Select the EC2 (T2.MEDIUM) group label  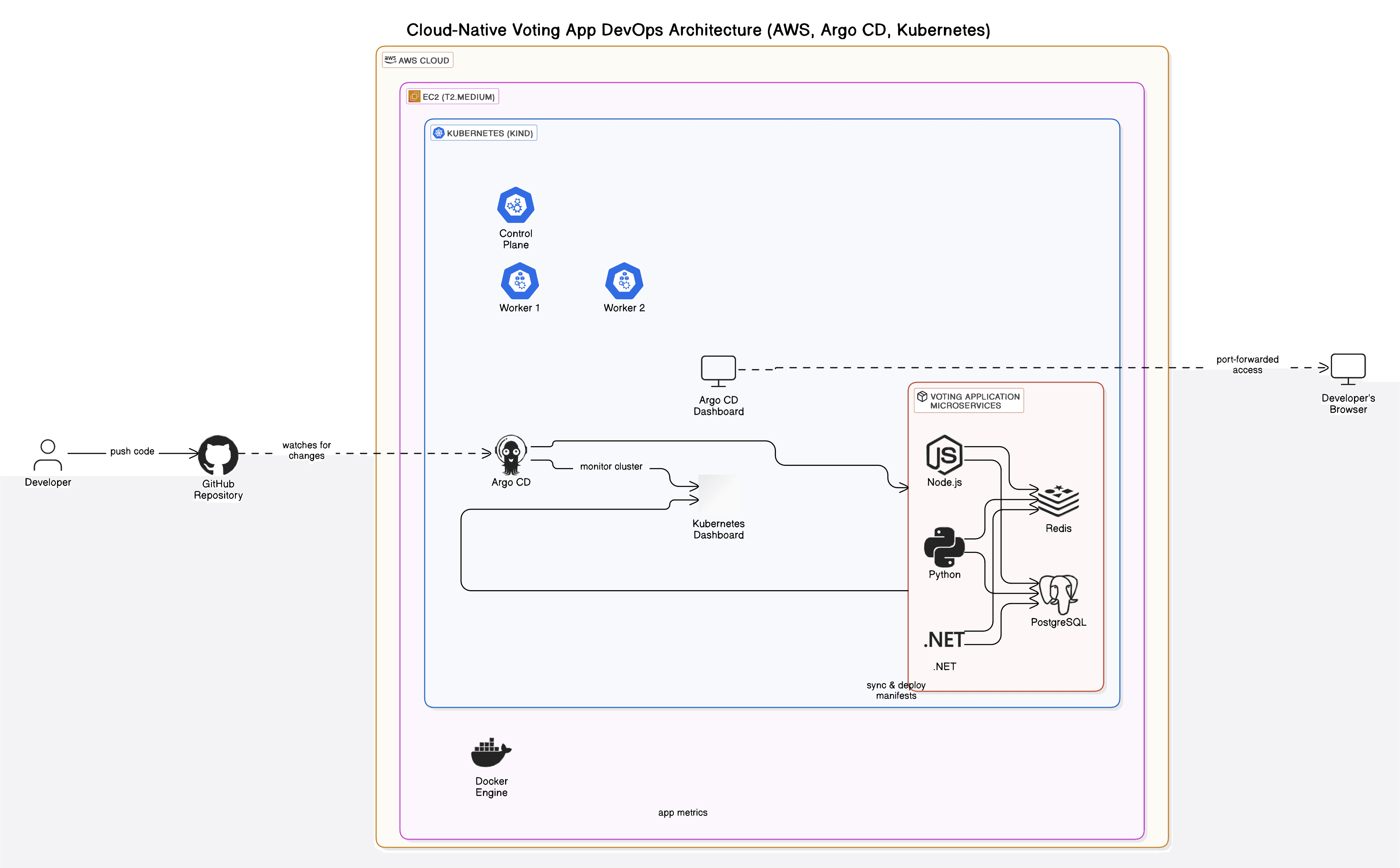[x=452, y=96]
